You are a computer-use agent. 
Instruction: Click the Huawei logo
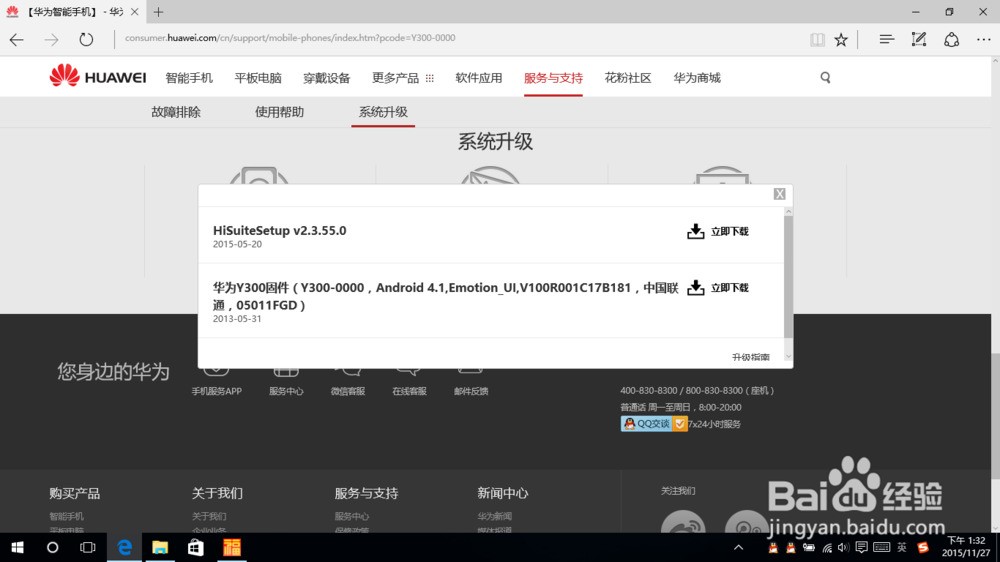pos(98,77)
